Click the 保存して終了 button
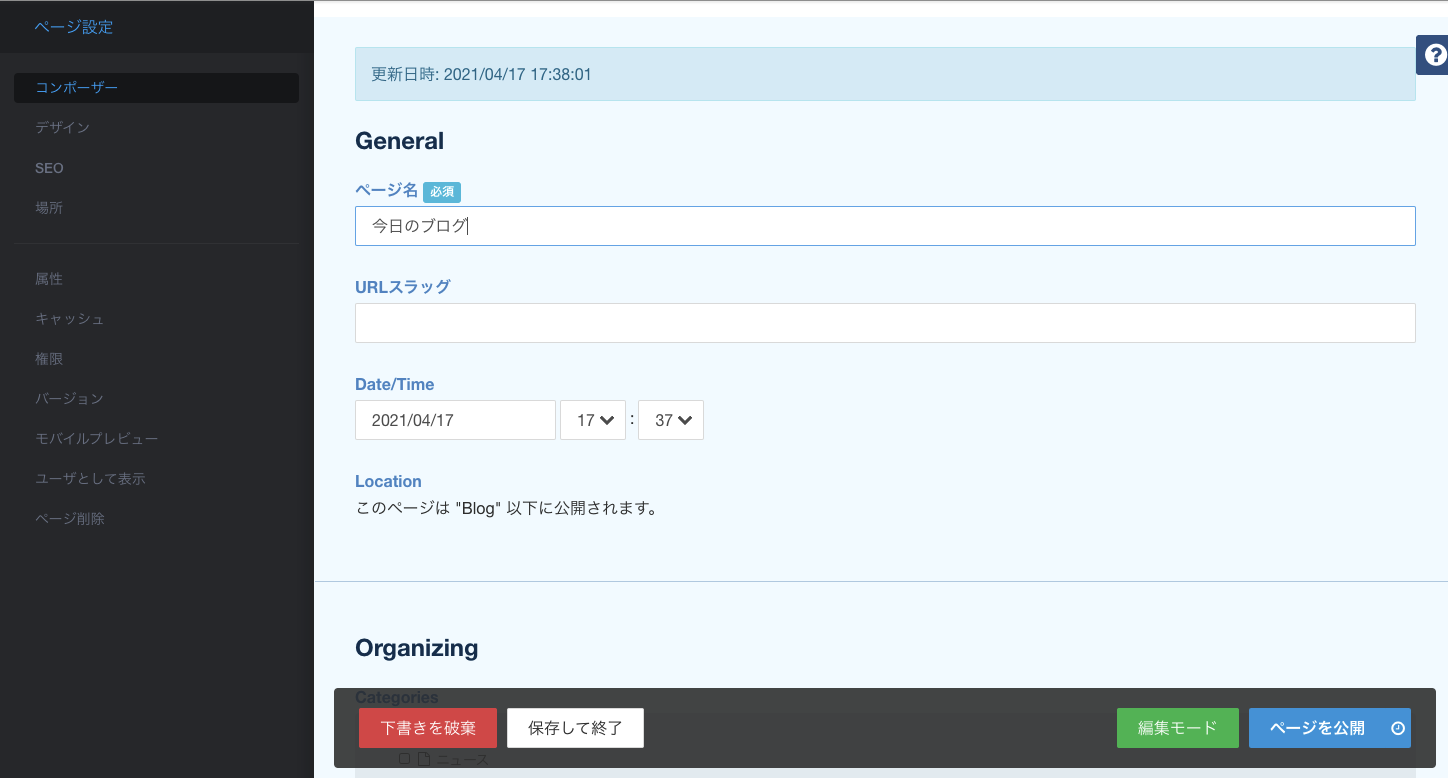 pos(575,728)
